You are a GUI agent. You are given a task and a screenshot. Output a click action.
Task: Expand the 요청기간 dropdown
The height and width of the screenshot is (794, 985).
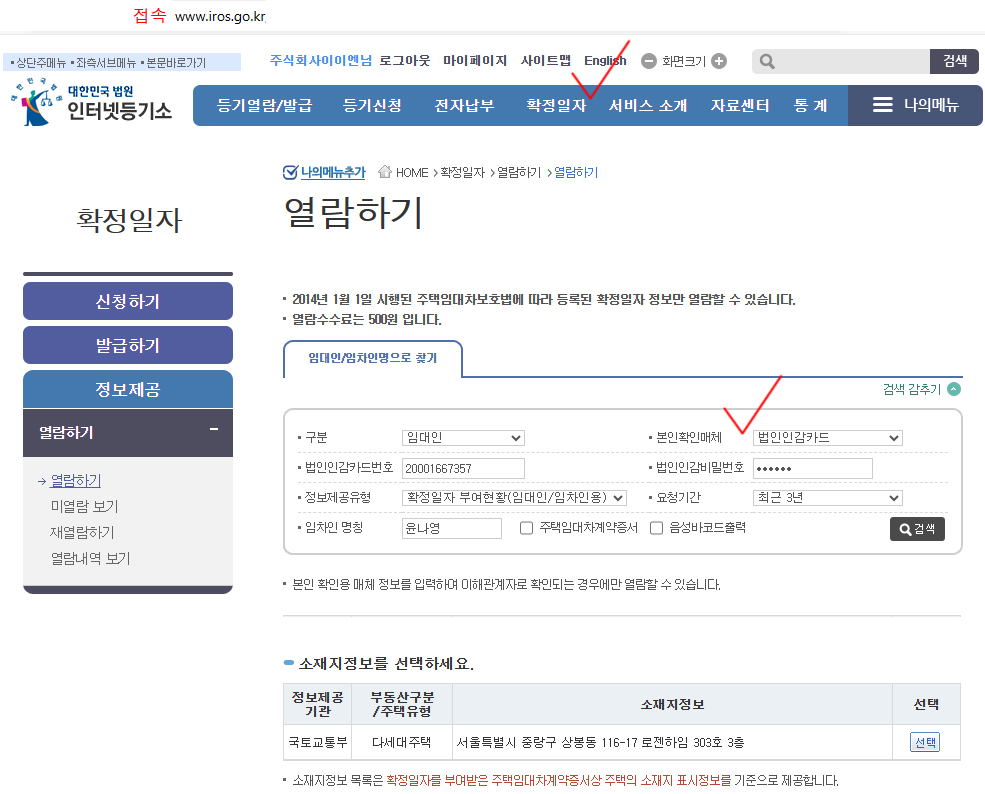click(x=827, y=498)
